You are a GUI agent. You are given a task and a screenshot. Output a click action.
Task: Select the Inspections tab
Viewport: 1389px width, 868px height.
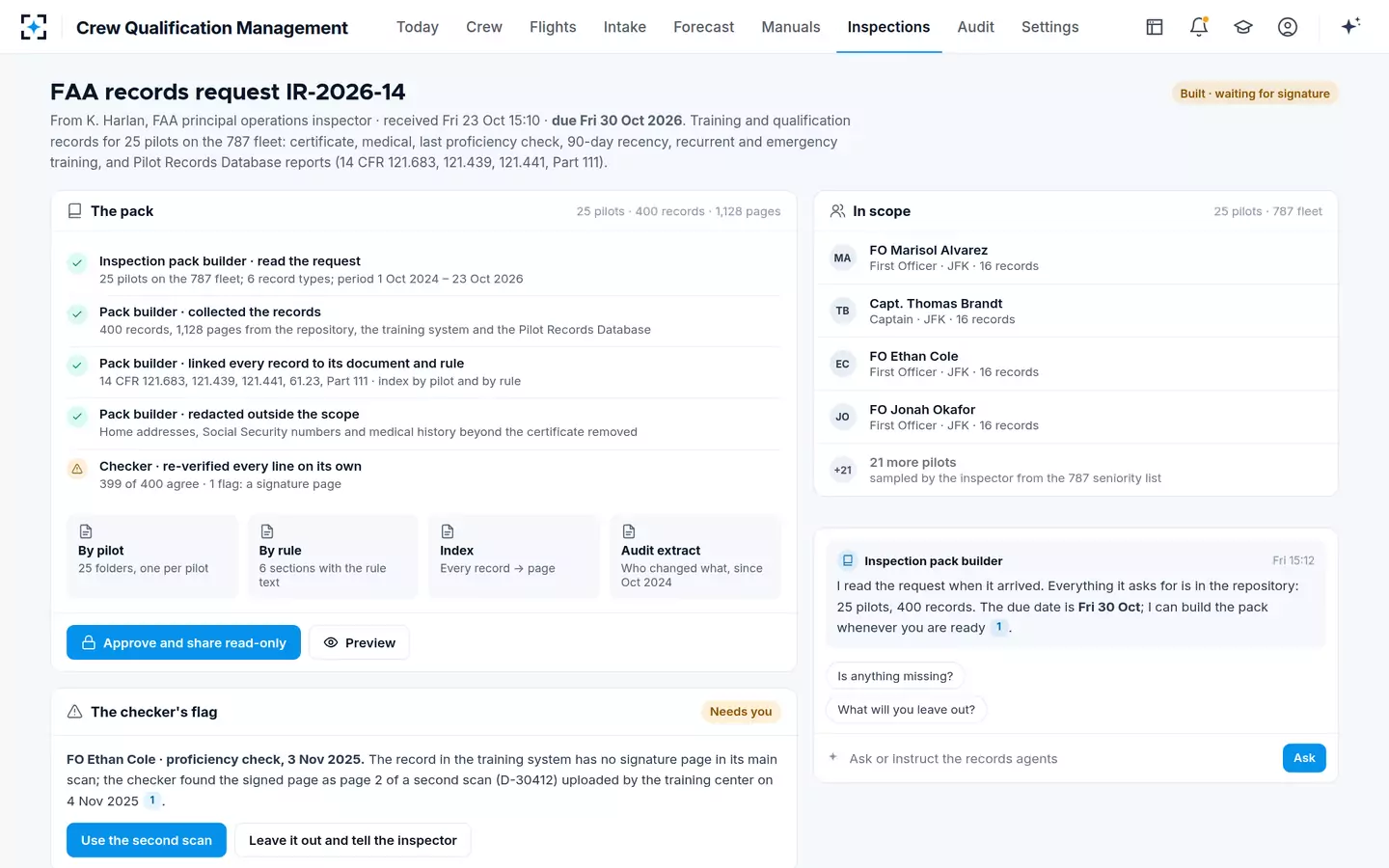pyautogui.click(x=889, y=27)
